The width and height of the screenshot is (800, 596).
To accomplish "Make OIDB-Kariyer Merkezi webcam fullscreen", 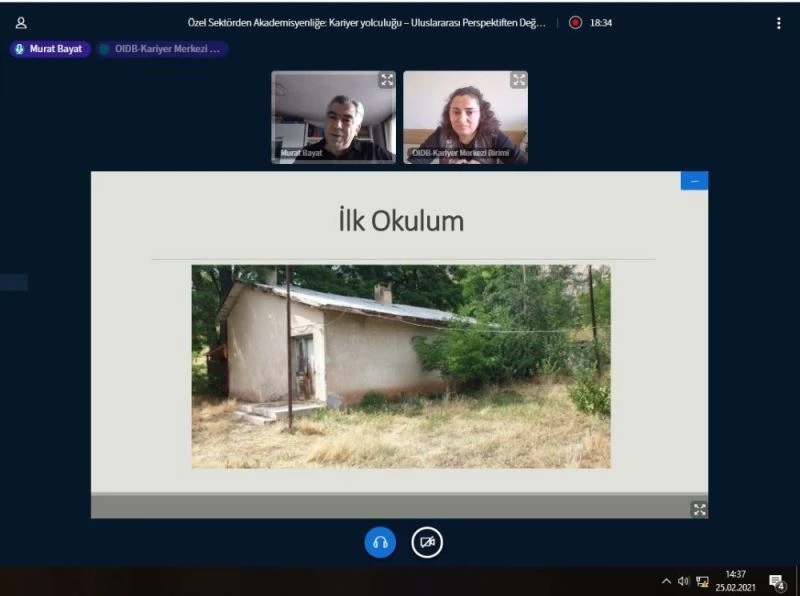I will [x=518, y=81].
